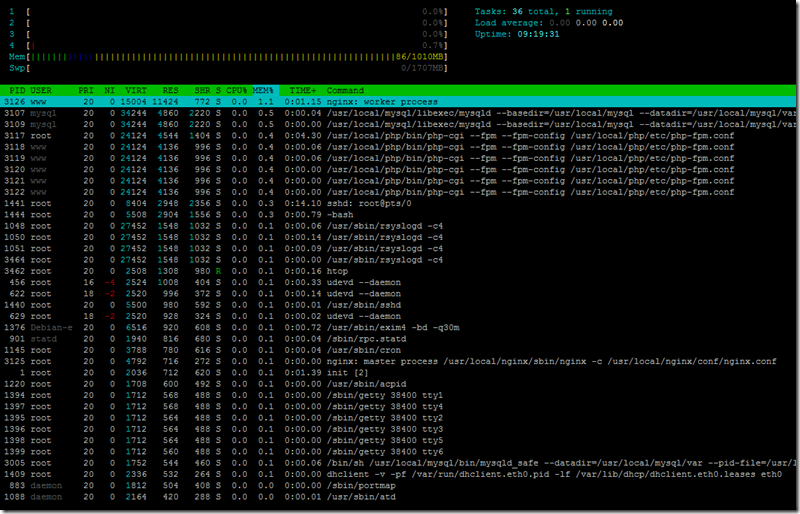Viewport: 800px width, 514px height.
Task: Sort by the NI column header
Action: (x=109, y=90)
